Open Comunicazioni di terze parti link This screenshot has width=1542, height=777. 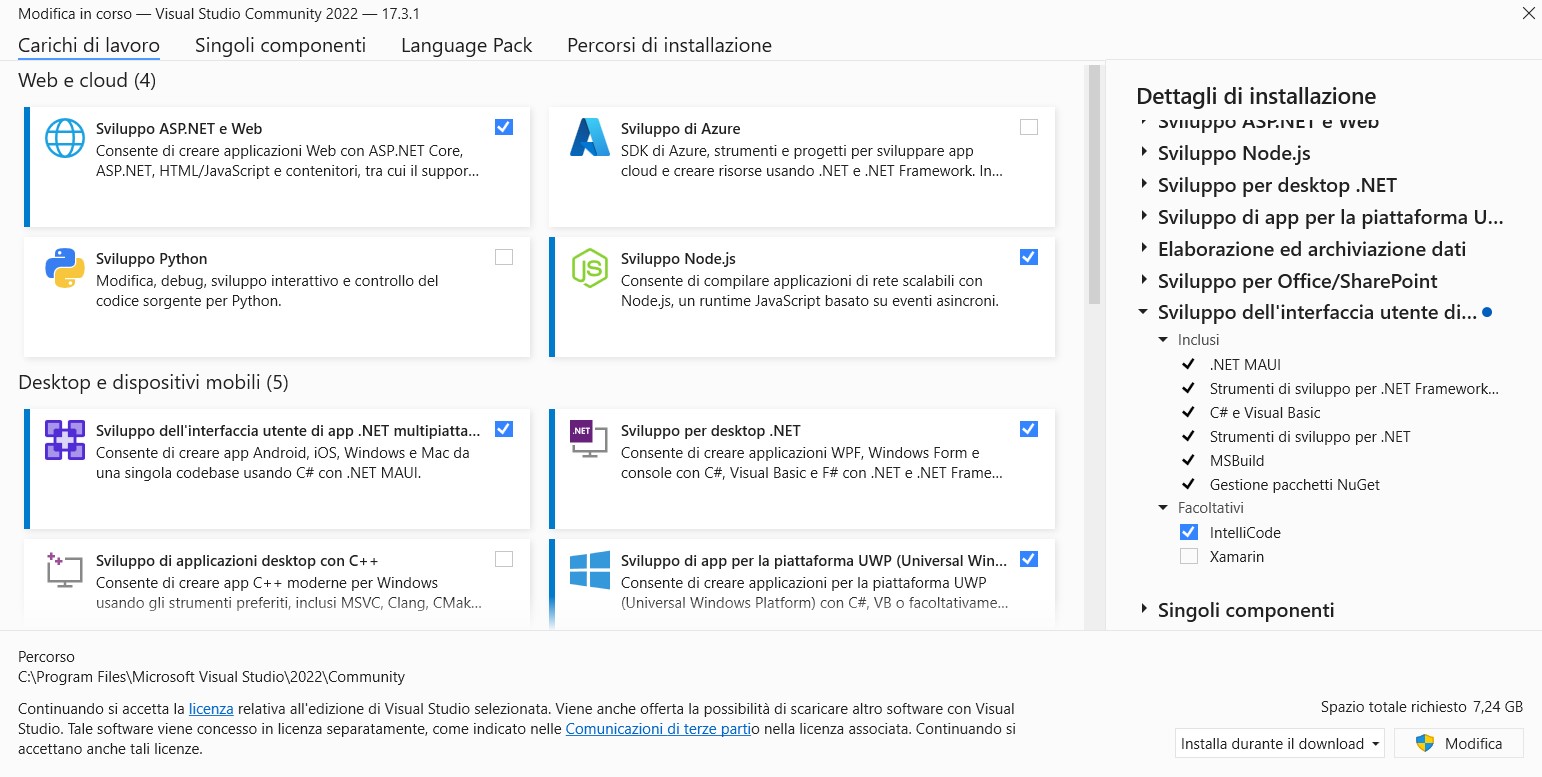(x=658, y=729)
